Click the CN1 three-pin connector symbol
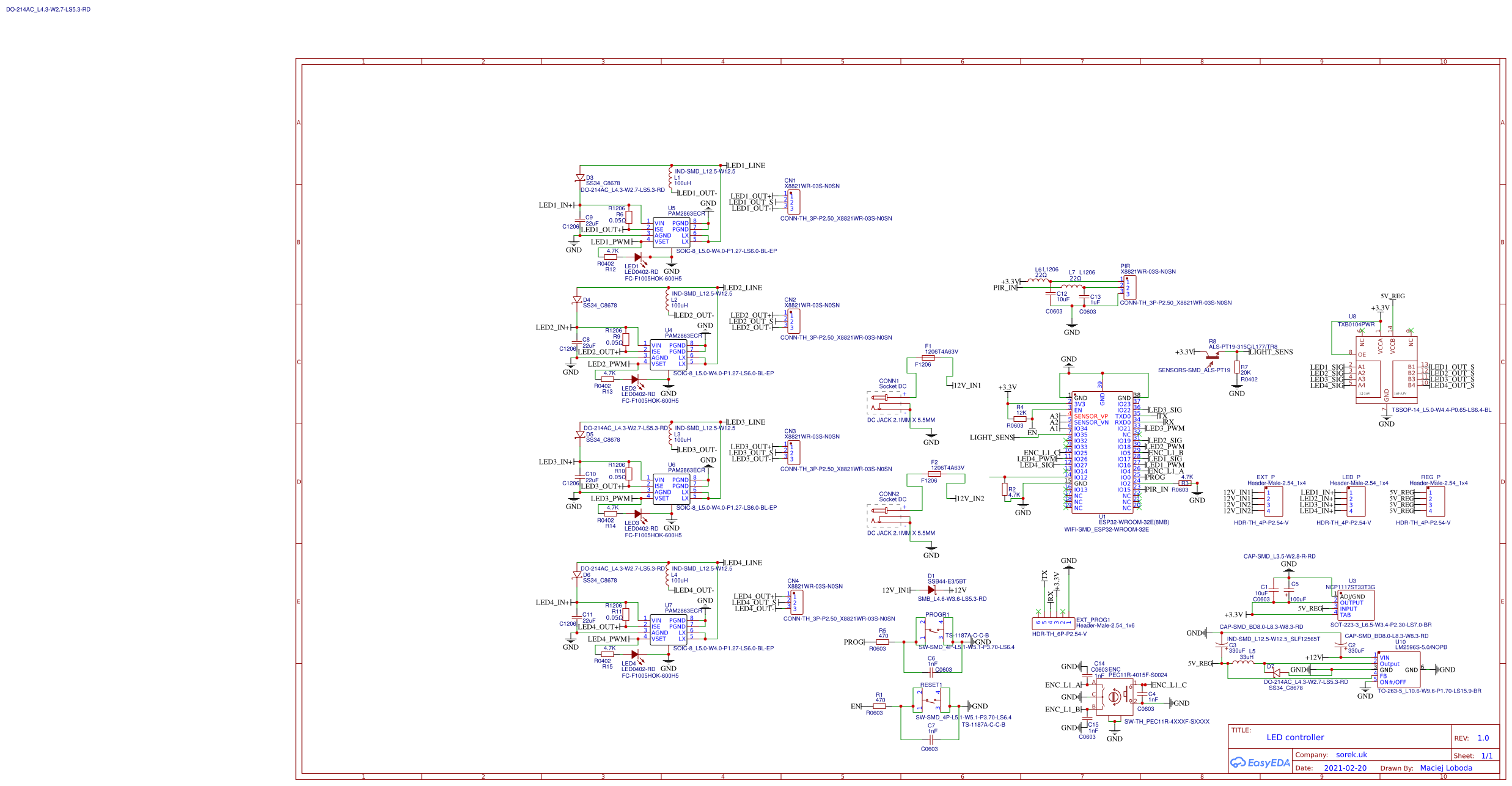1512x786 pixels. (x=793, y=202)
